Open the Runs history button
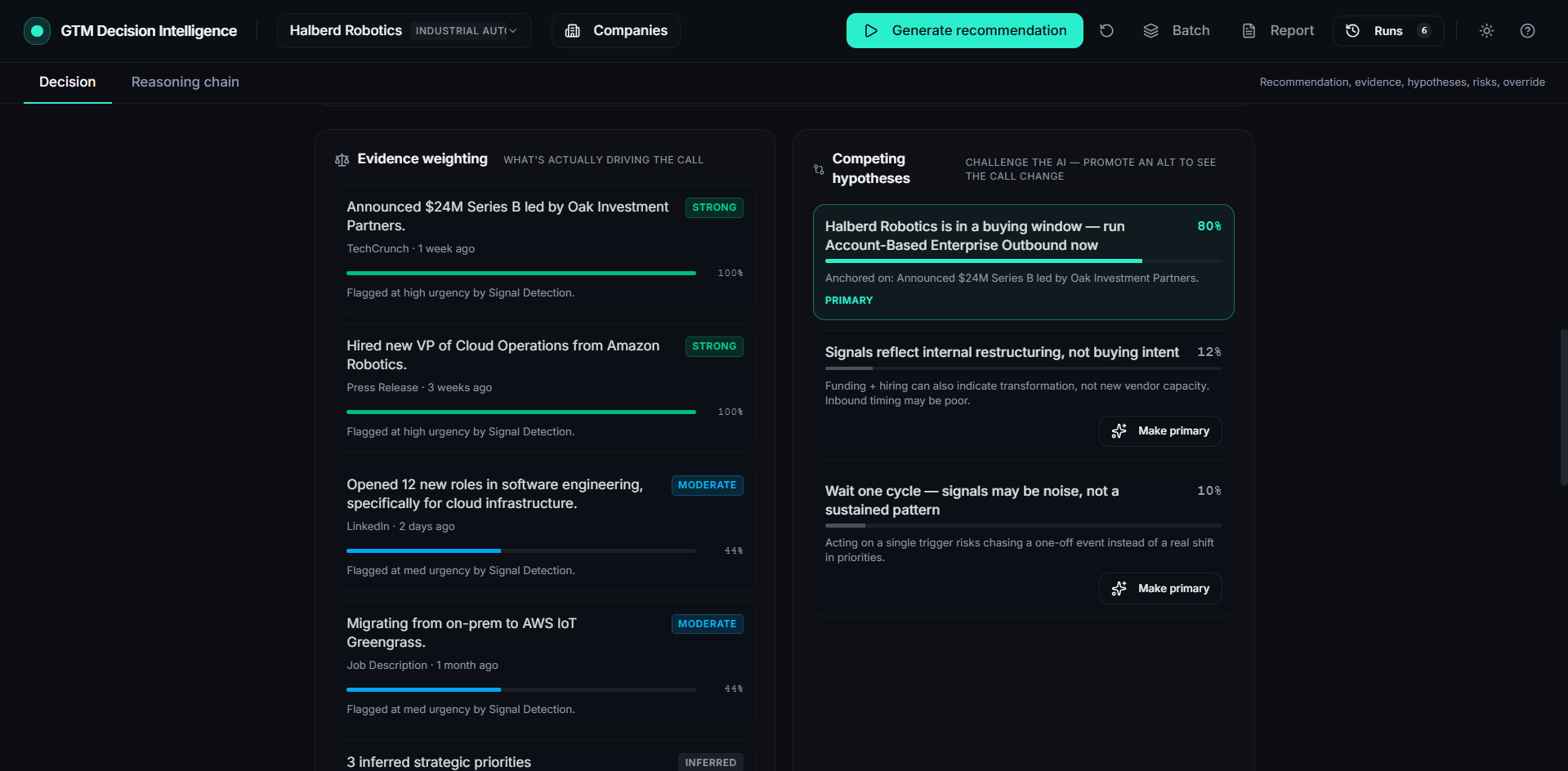Screen dimensions: 1568x771 pos(1388,31)
